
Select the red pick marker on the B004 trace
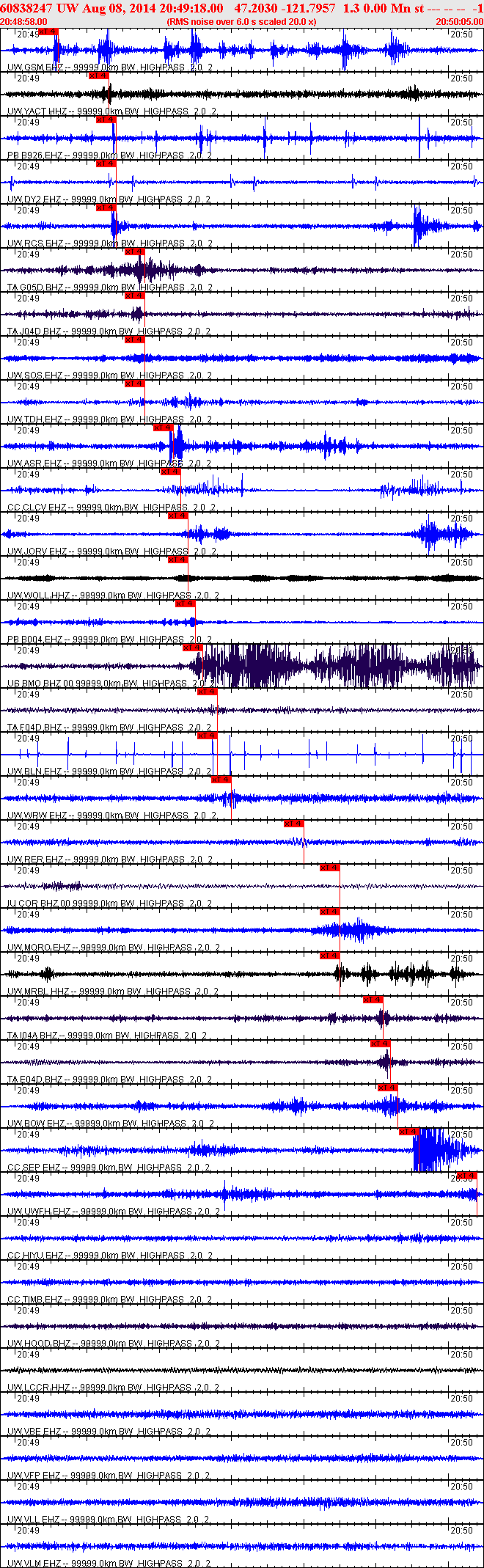click(185, 604)
